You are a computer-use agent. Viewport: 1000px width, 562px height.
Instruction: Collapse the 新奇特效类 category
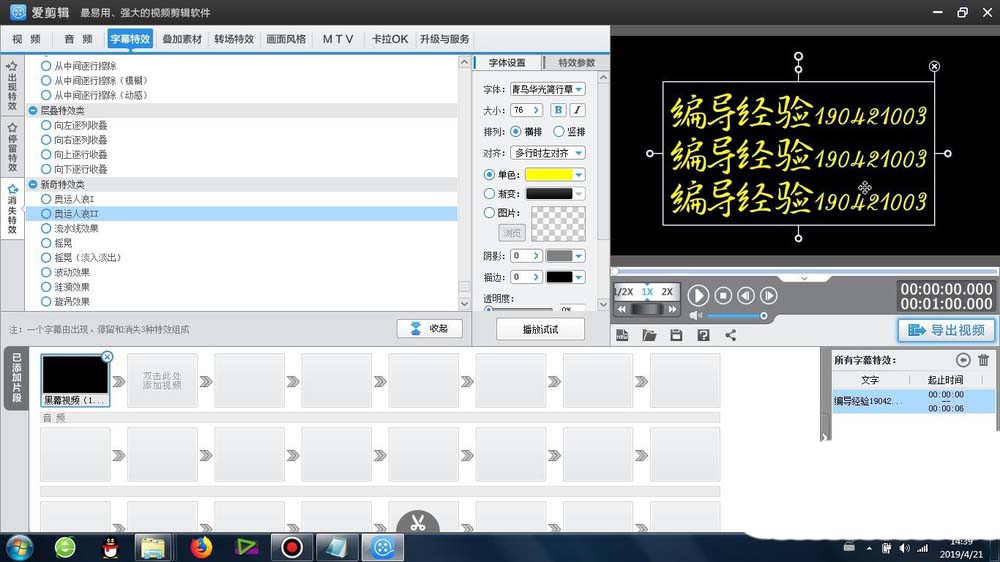[33, 184]
